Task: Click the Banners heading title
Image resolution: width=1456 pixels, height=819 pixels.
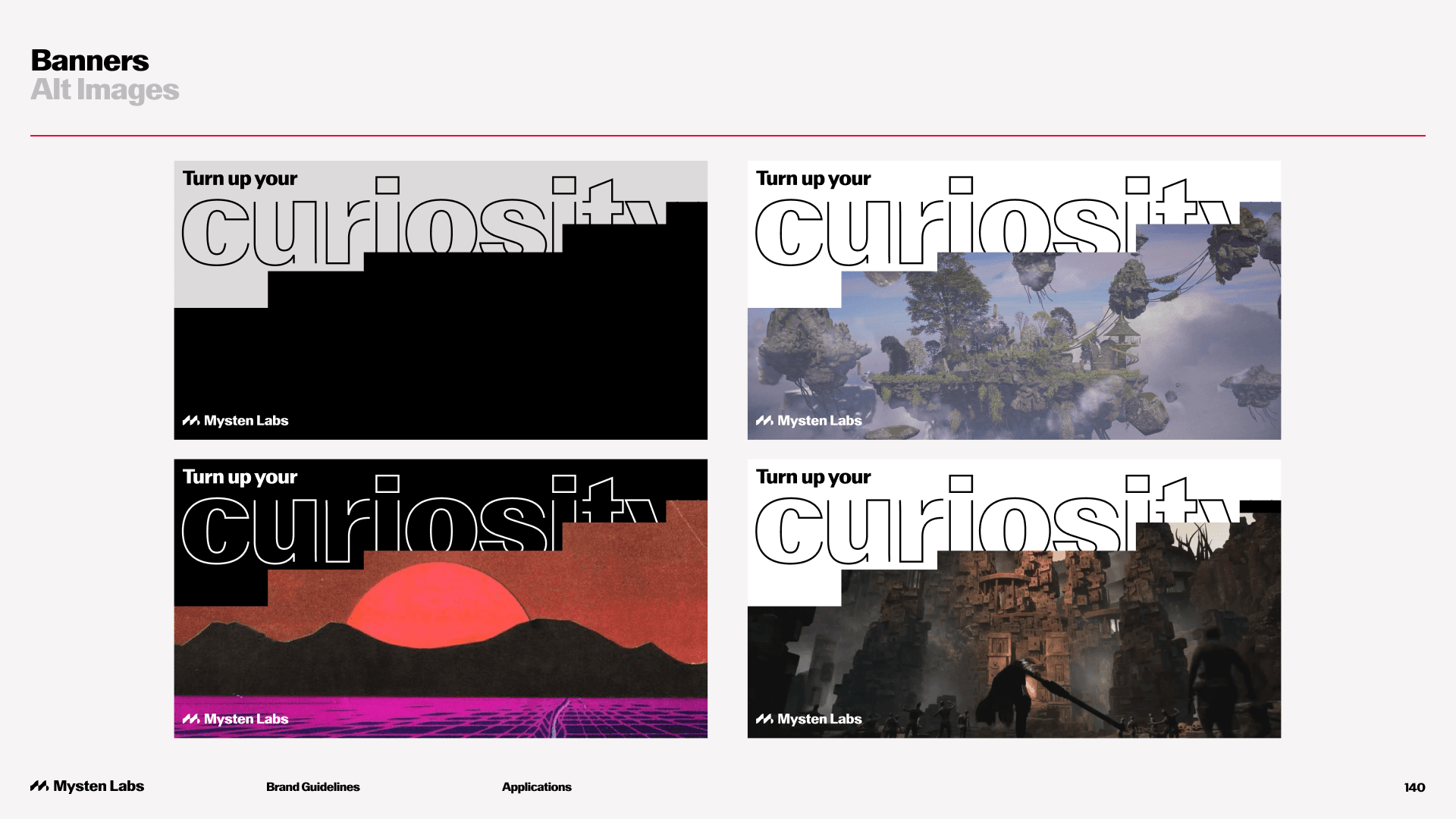Action: [x=89, y=61]
